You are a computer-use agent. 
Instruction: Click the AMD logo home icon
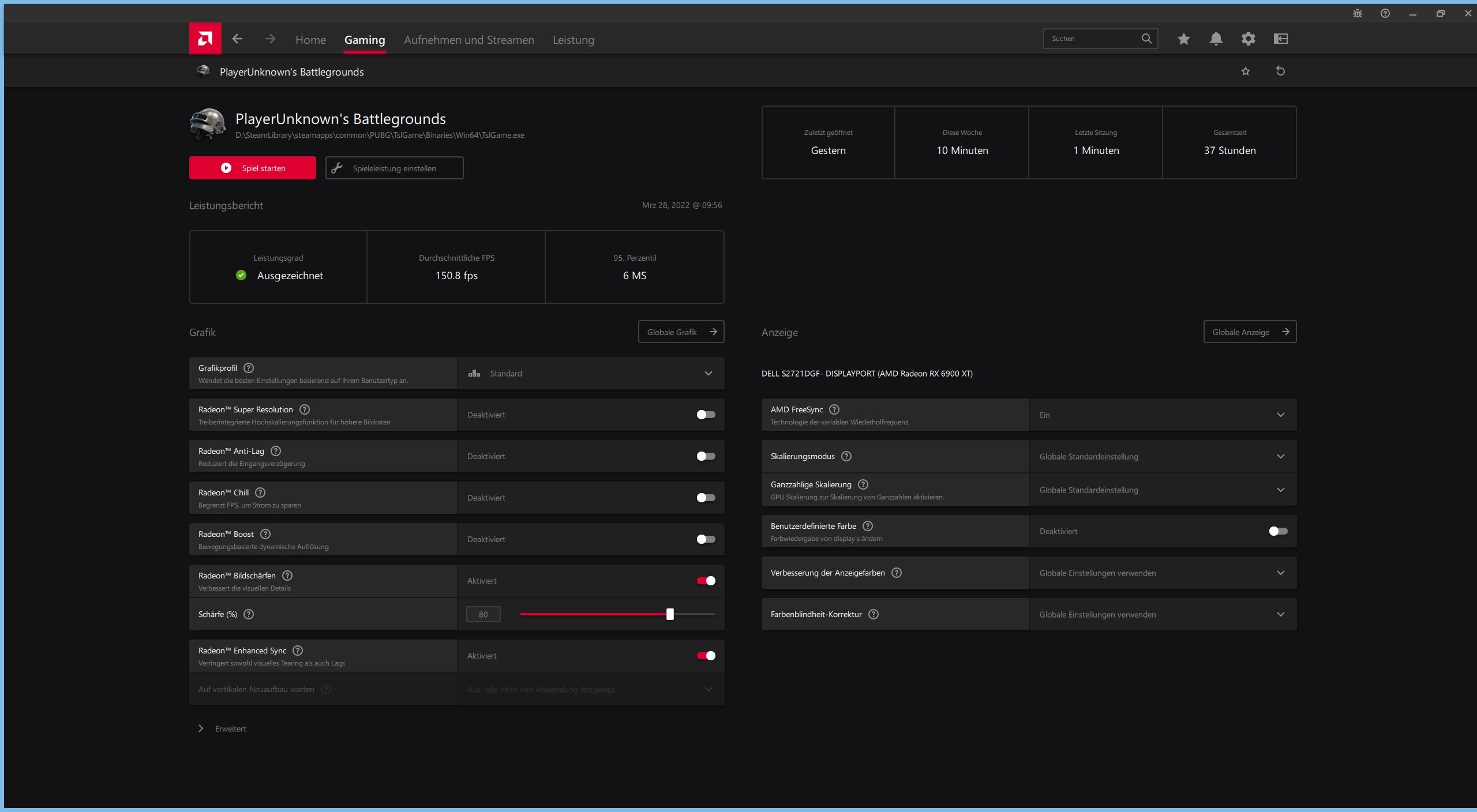click(205, 39)
